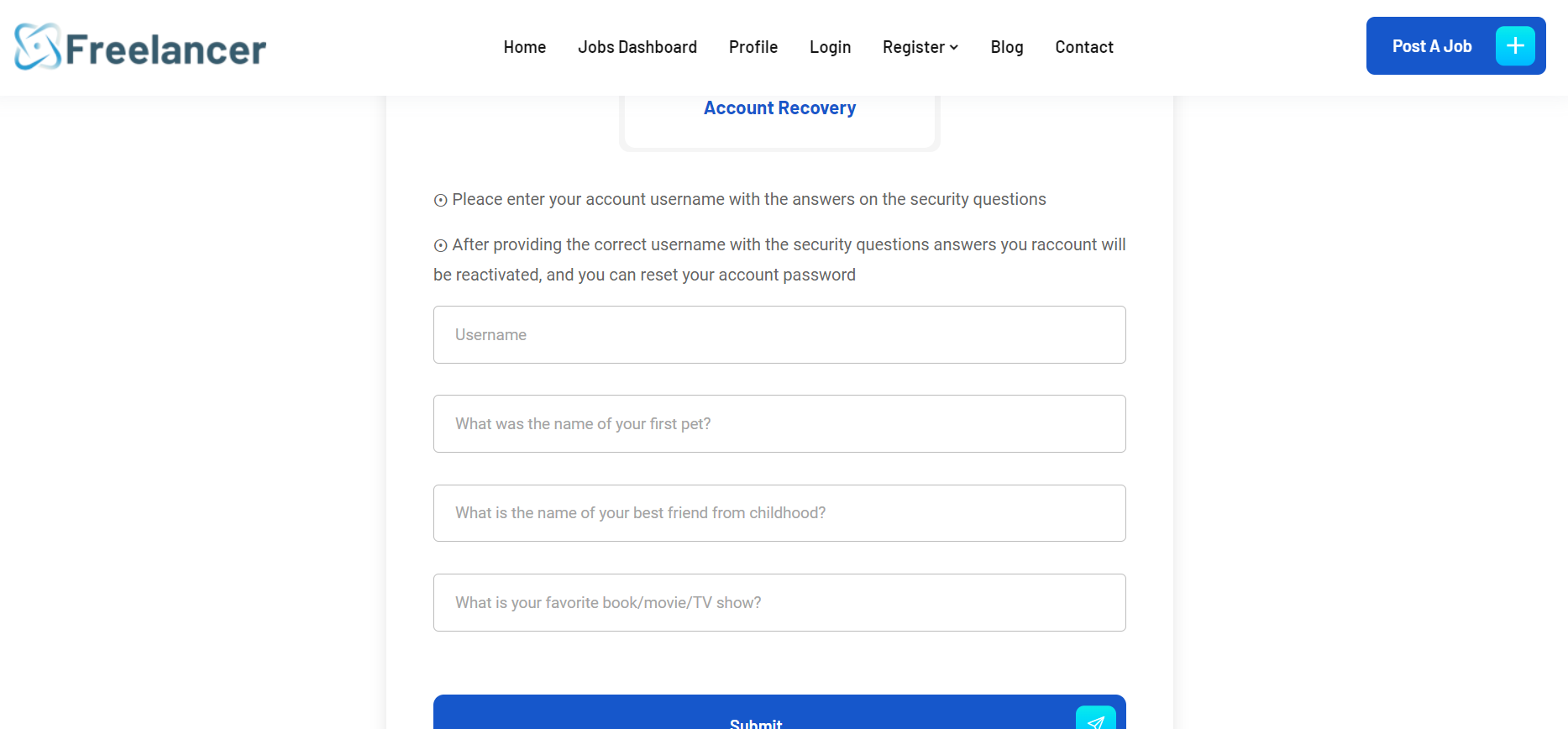Expand the Register dropdown

pyautogui.click(x=920, y=47)
